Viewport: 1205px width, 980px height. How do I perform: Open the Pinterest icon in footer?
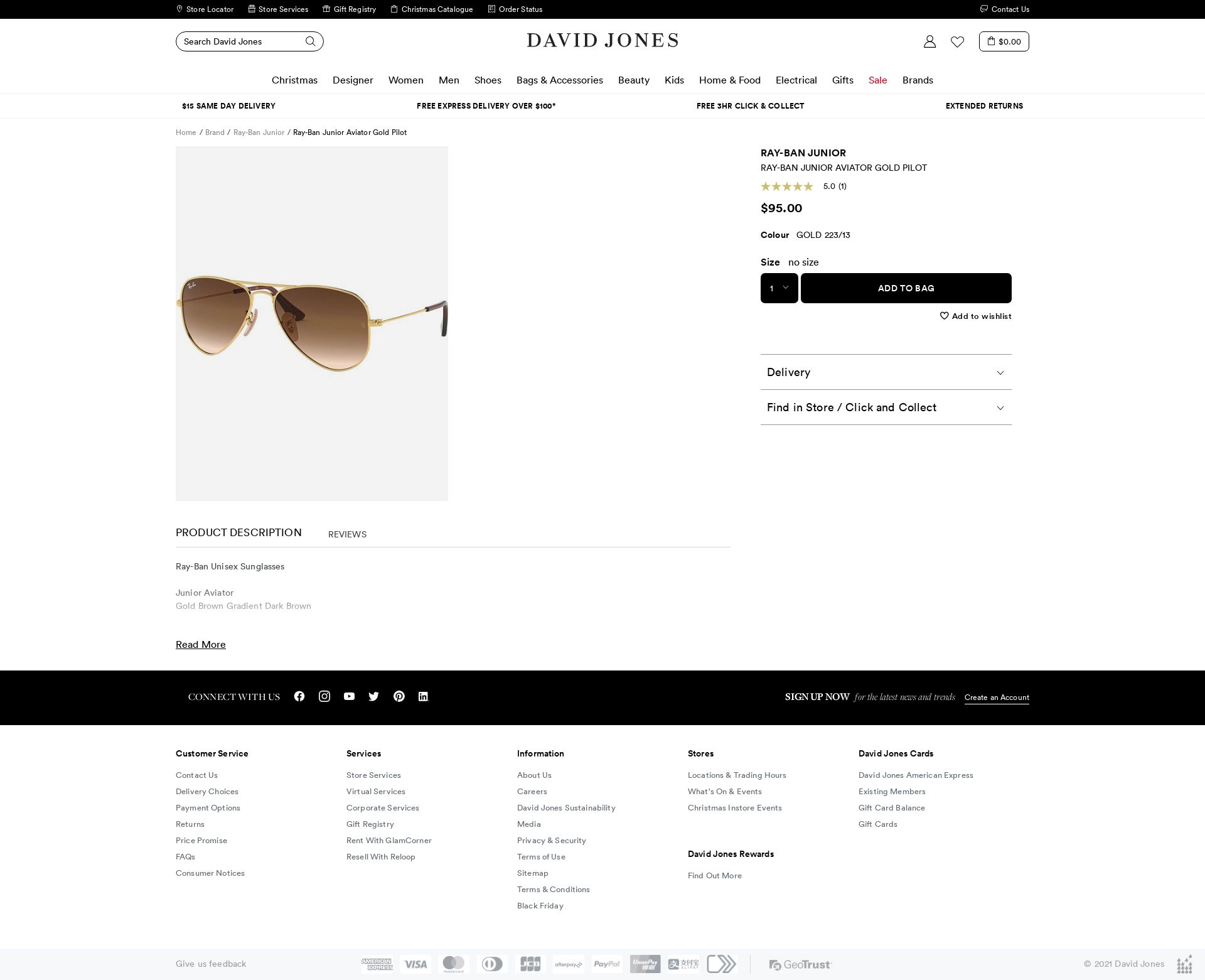click(x=399, y=696)
